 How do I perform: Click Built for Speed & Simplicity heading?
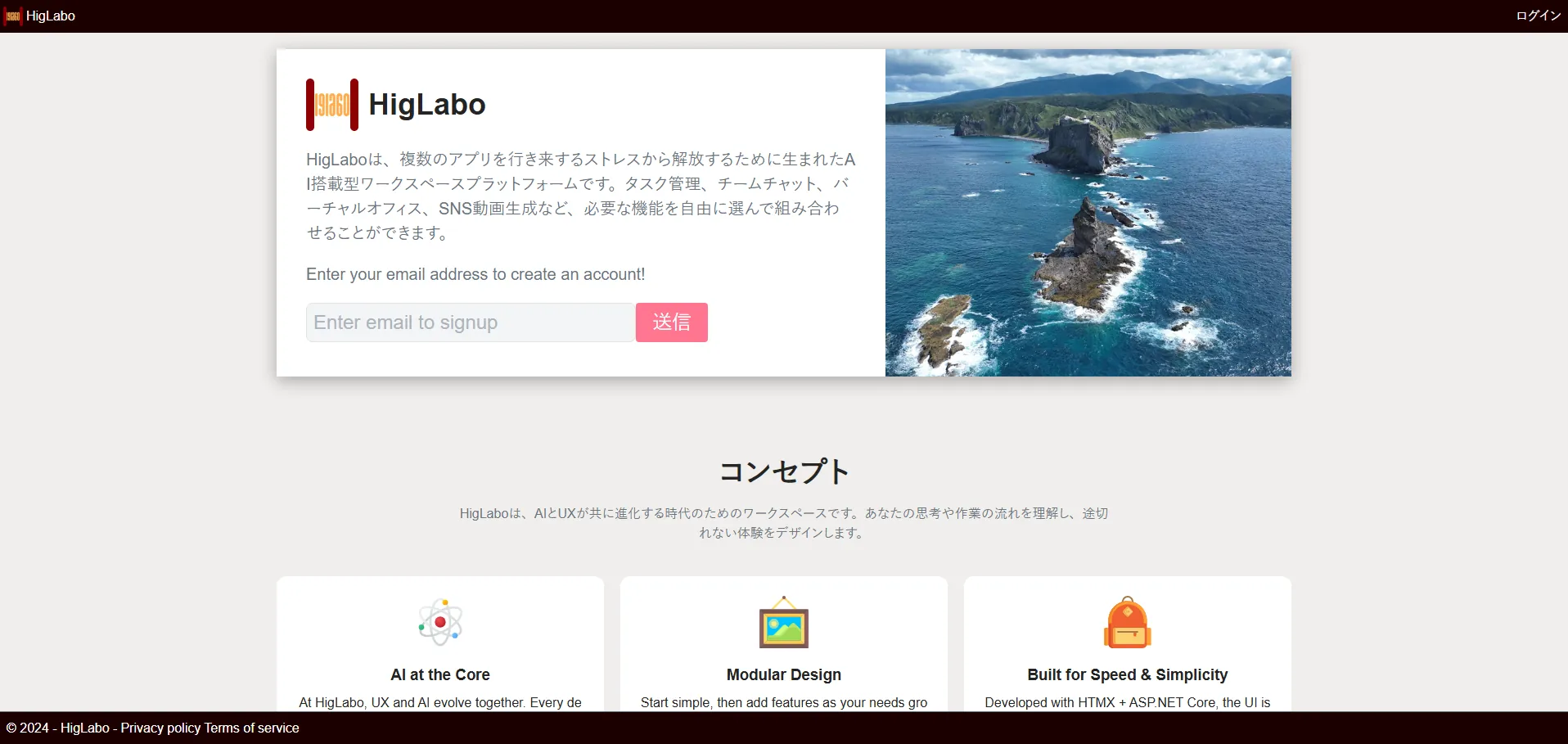pyautogui.click(x=1128, y=674)
